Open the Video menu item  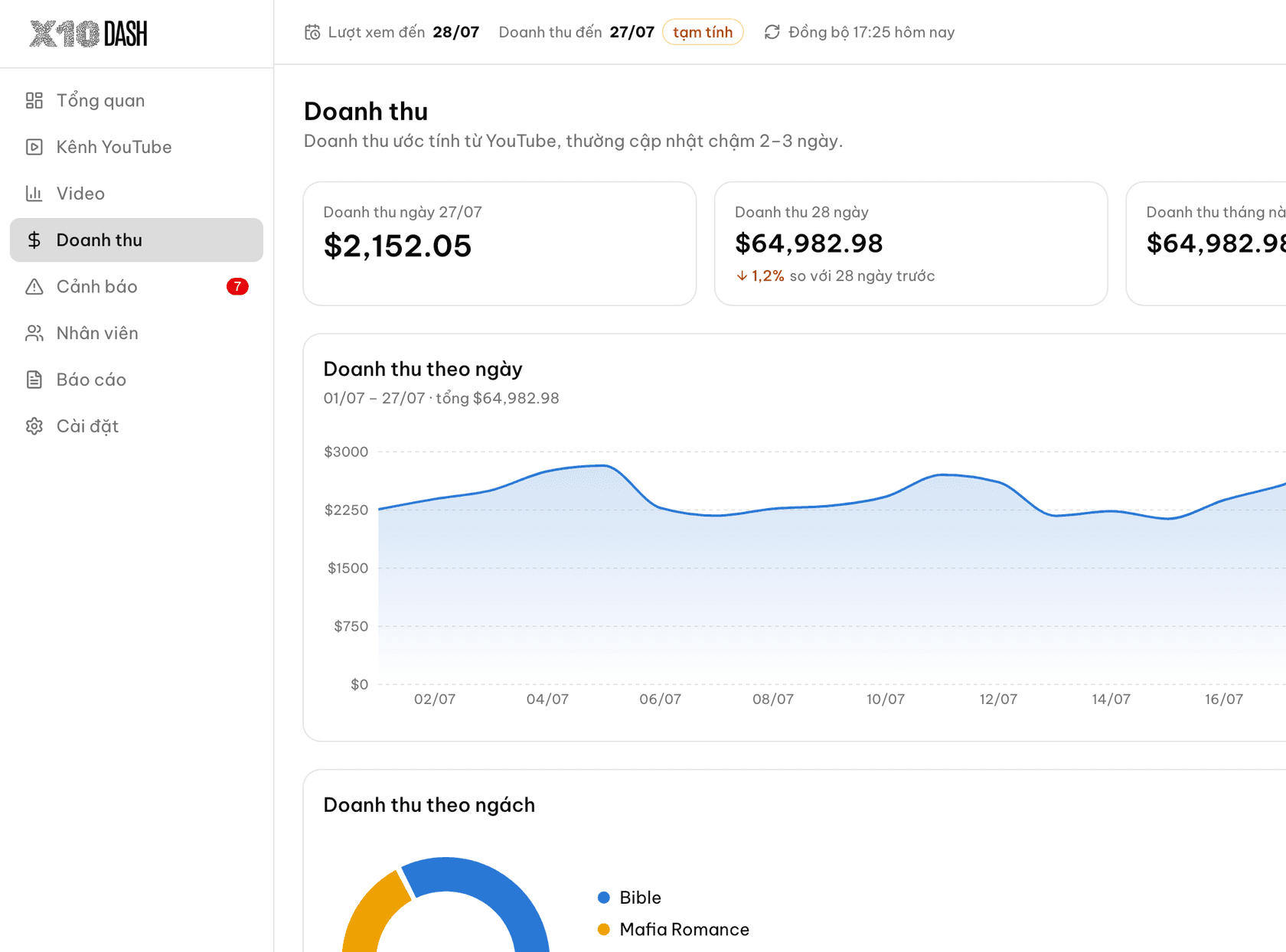pos(136,194)
